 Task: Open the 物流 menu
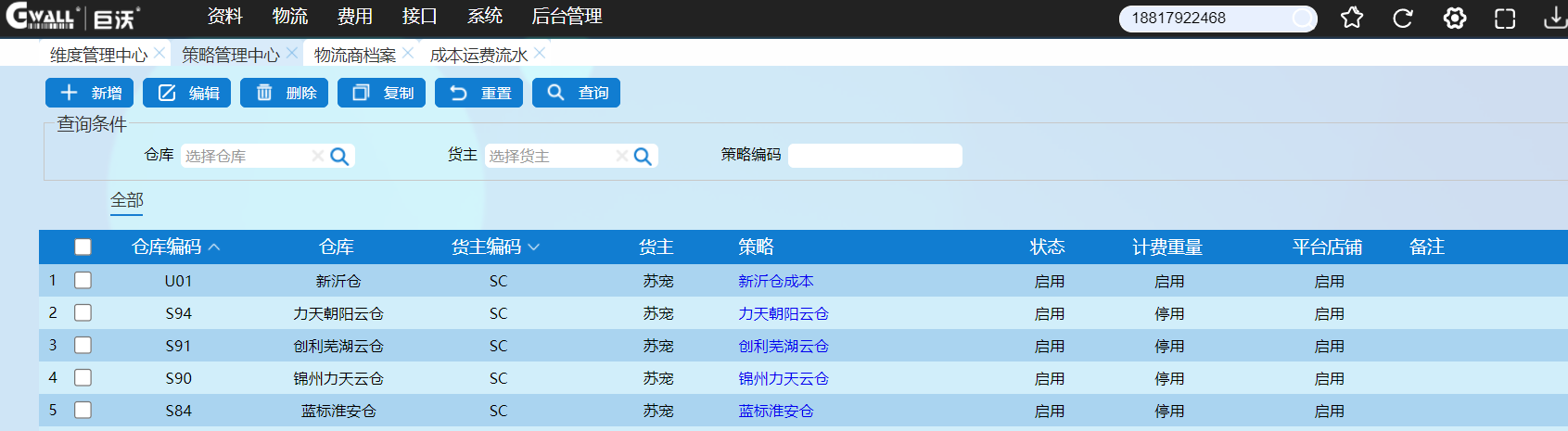click(289, 16)
